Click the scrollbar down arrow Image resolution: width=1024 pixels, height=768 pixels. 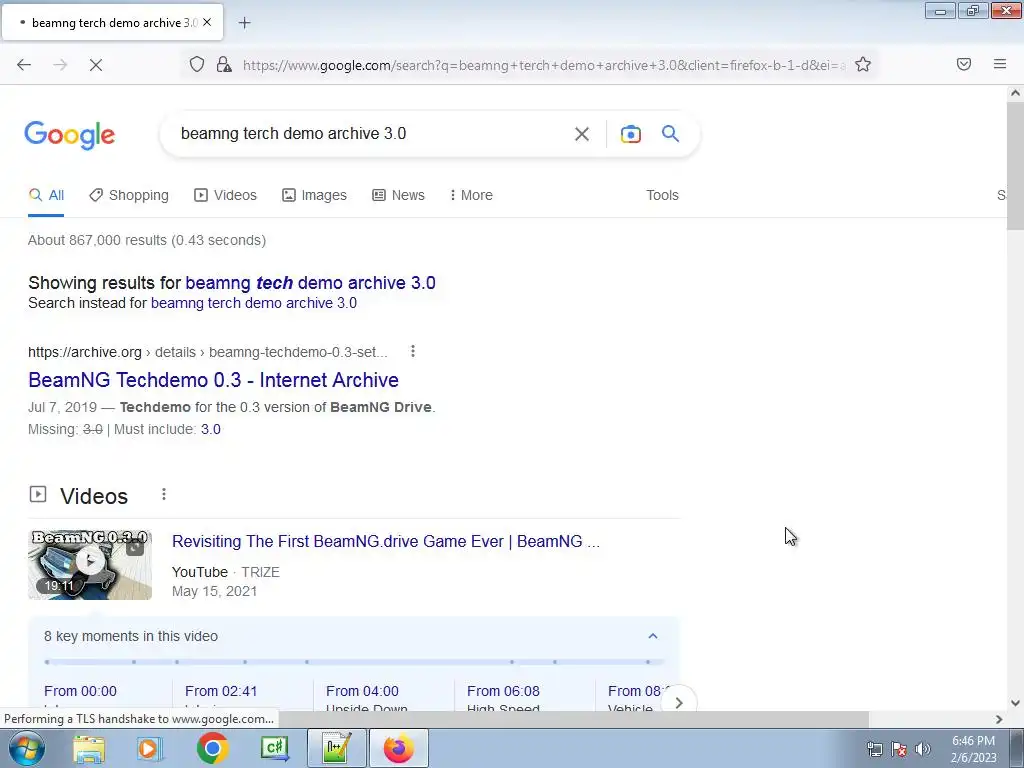pyautogui.click(x=1015, y=703)
